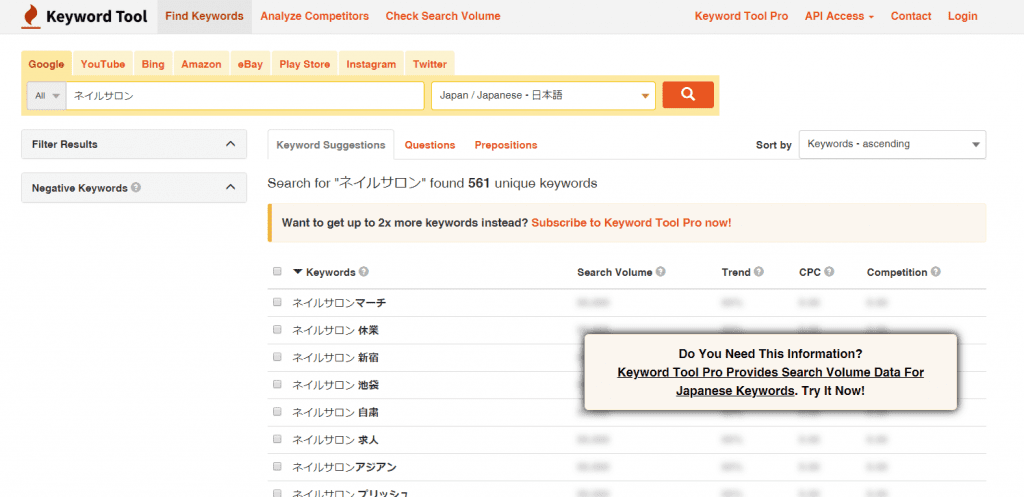Click the CPC column header
The width and height of the screenshot is (1024, 497).
[810, 272]
